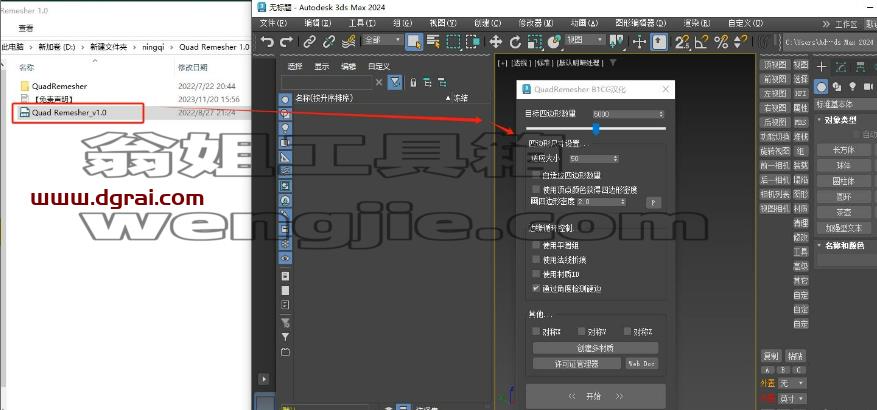Click the Redo arrow in 3ds Max toolbar
Image resolution: width=877 pixels, height=410 pixels.
pyautogui.click(x=286, y=41)
